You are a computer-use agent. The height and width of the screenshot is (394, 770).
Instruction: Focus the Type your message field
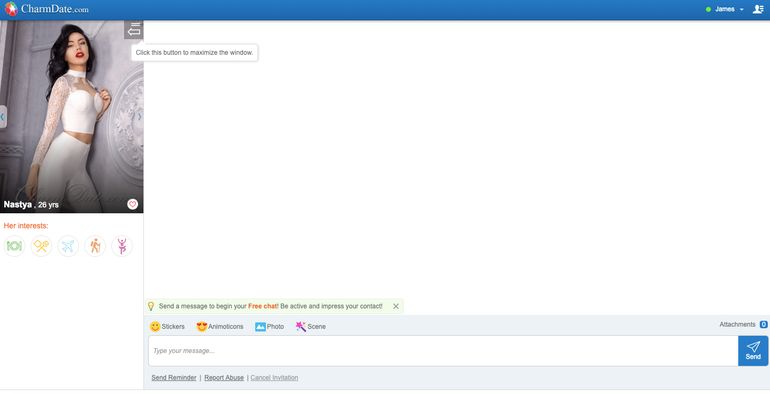443,351
